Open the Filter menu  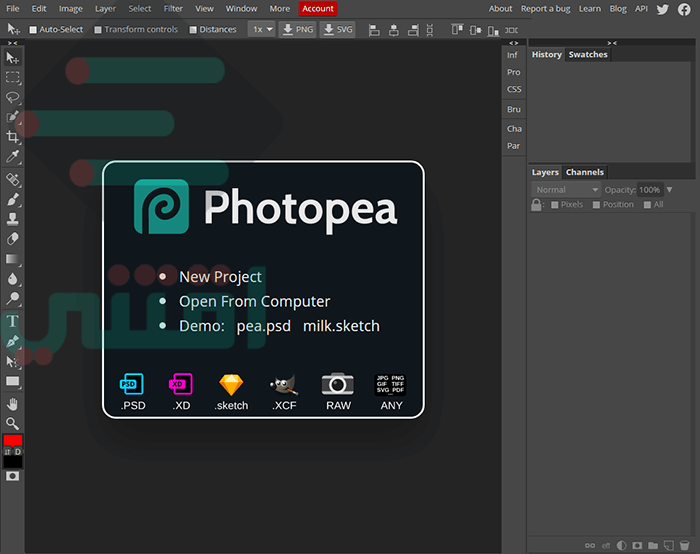tap(173, 8)
